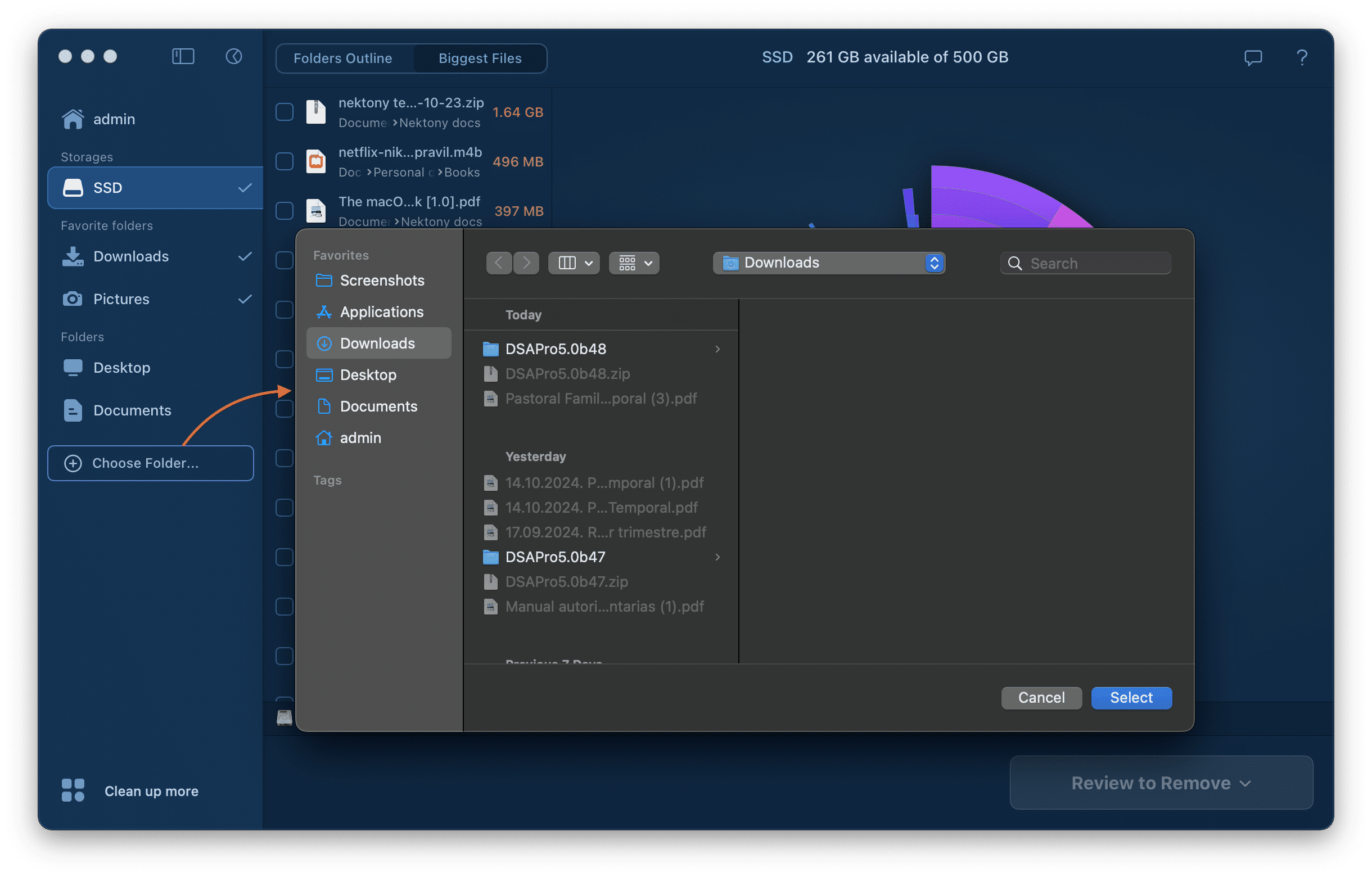Check the nektony zip file checkbox

point(285,112)
